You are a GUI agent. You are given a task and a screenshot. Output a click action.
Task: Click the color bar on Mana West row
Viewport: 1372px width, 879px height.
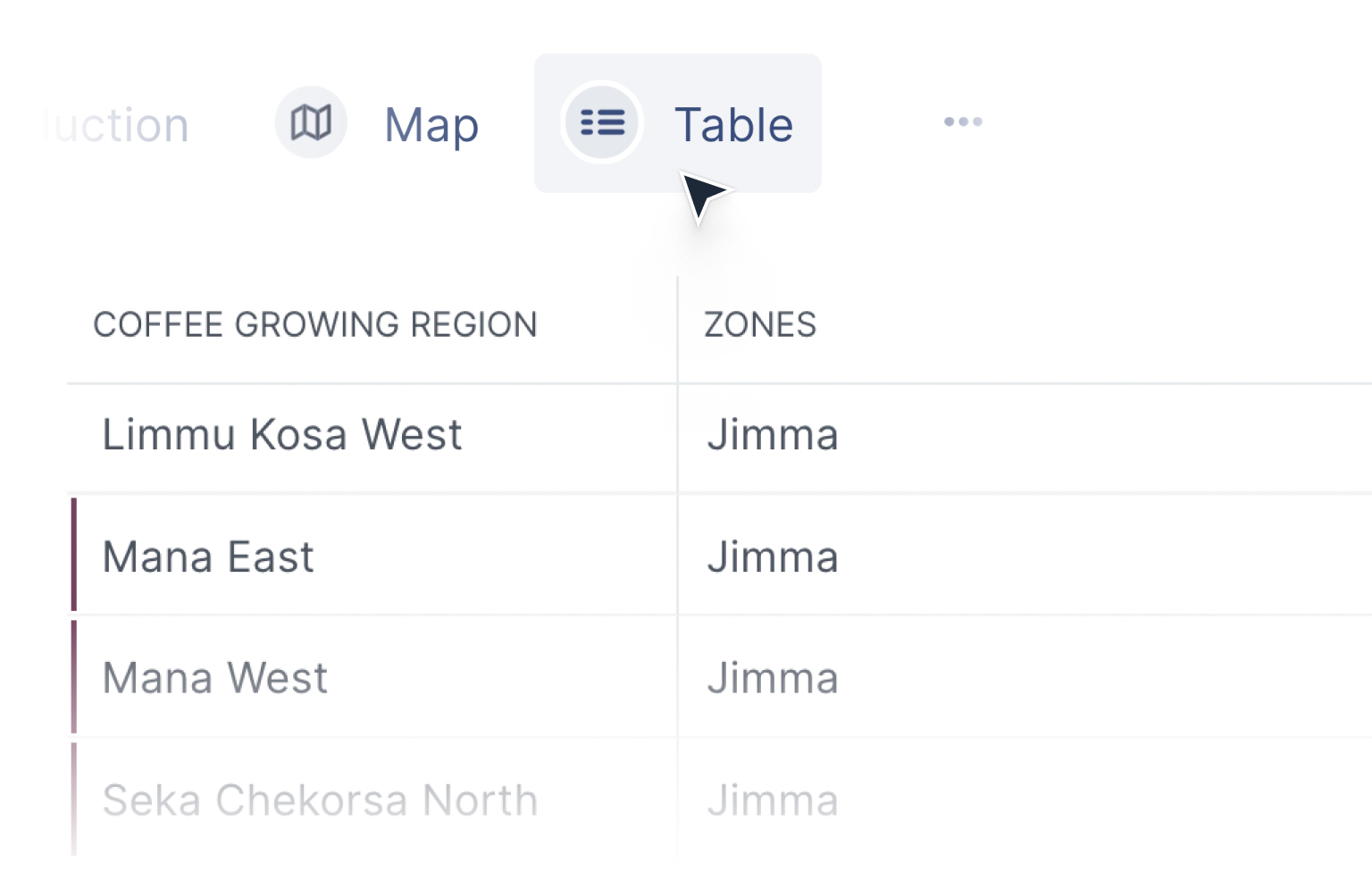coord(74,676)
